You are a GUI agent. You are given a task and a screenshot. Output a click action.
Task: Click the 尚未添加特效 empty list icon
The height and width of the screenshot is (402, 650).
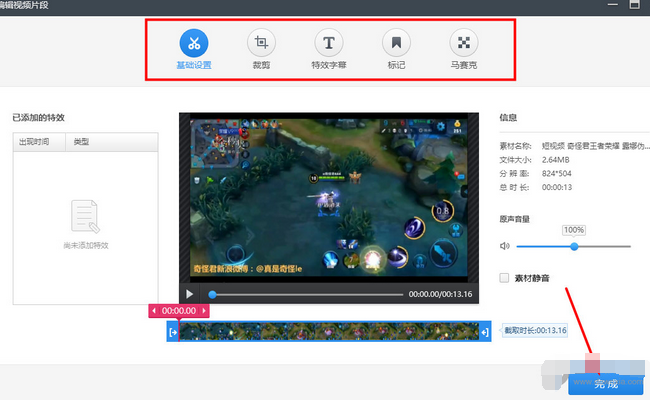click(x=85, y=216)
